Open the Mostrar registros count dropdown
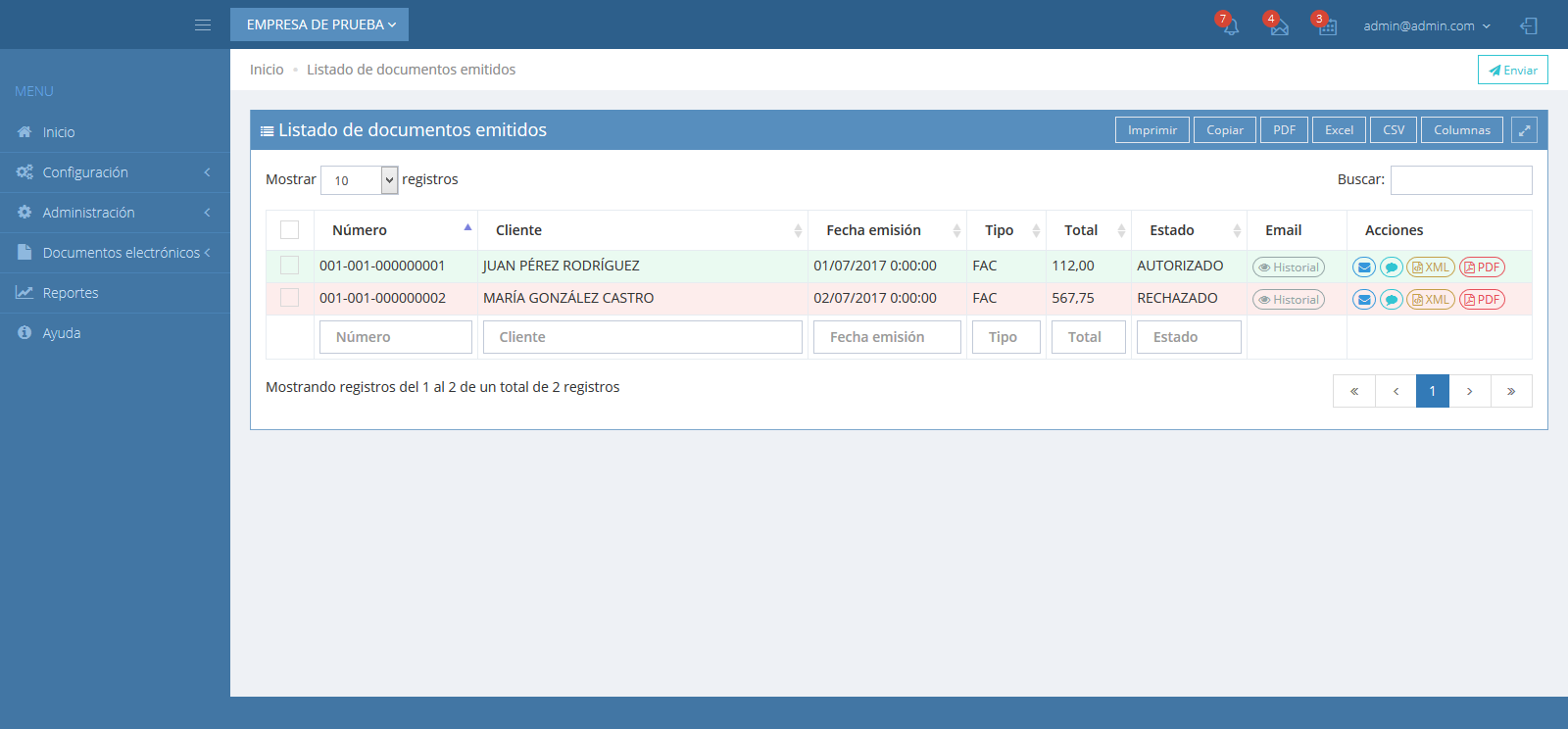The height and width of the screenshot is (729, 1568). point(360,180)
